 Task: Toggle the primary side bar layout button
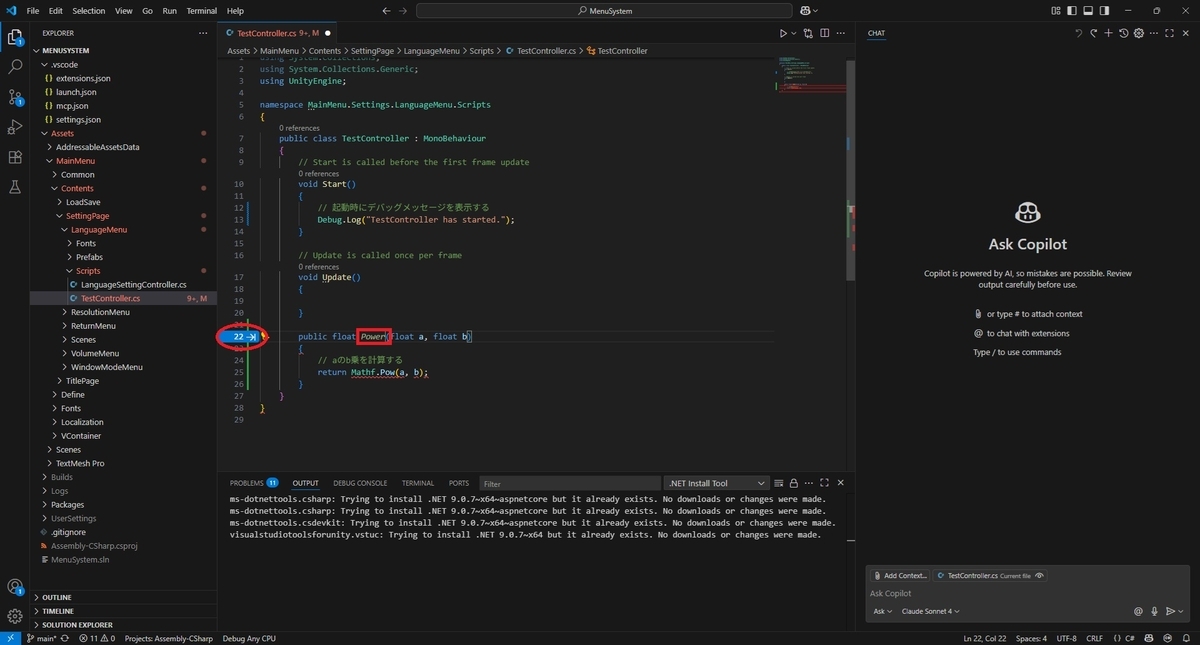(x=1073, y=11)
